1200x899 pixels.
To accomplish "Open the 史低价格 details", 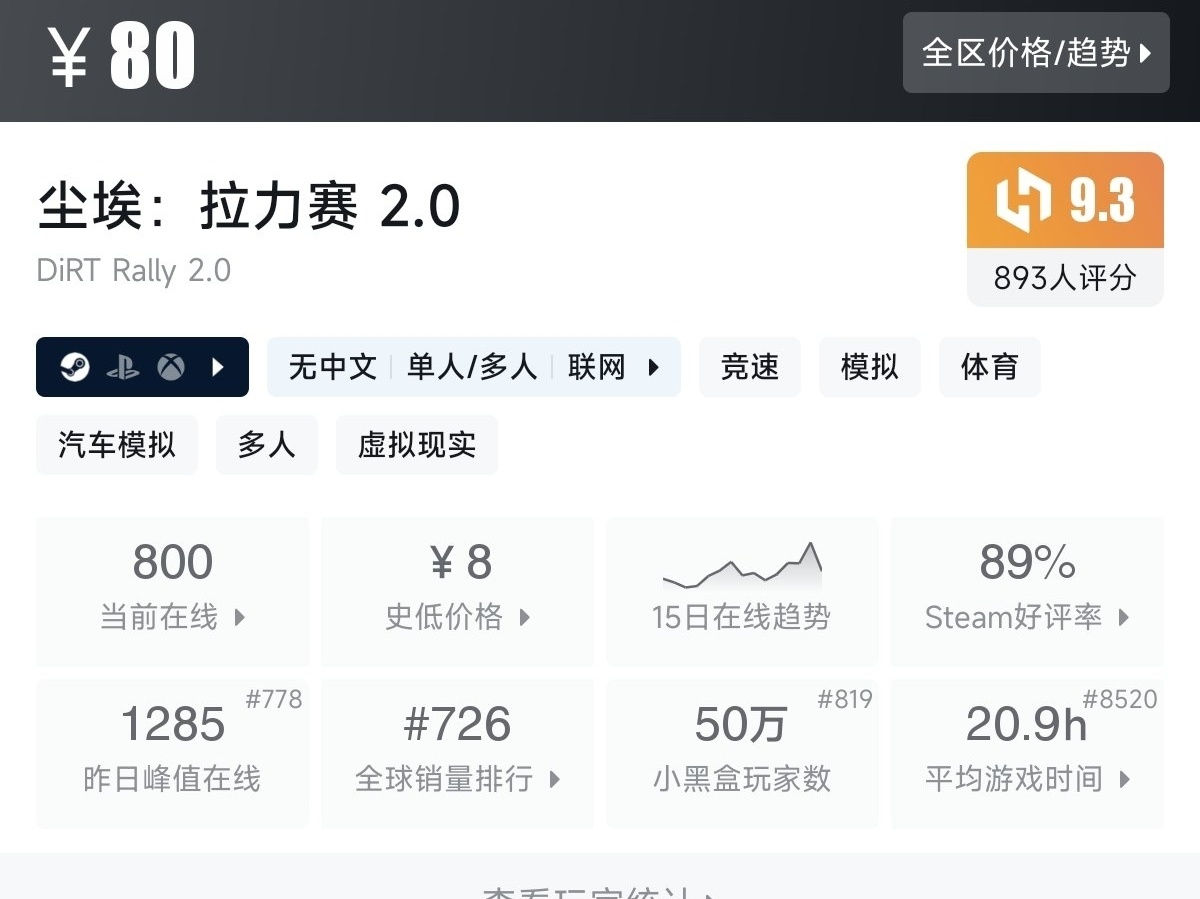I will (x=457, y=591).
